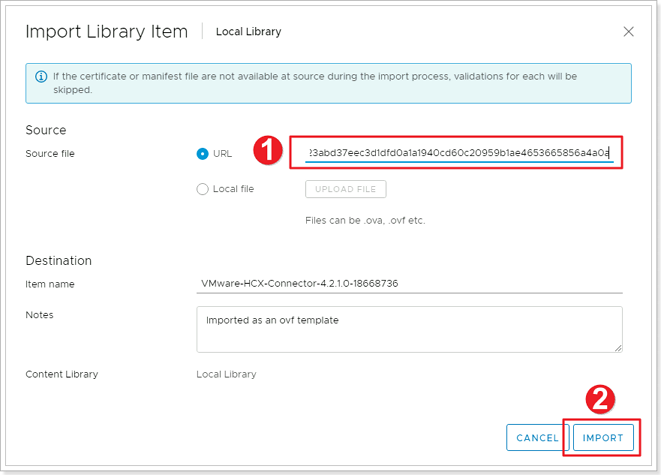The width and height of the screenshot is (661, 475).
Task: Click the 'Content Library' label
Action: (x=62, y=374)
